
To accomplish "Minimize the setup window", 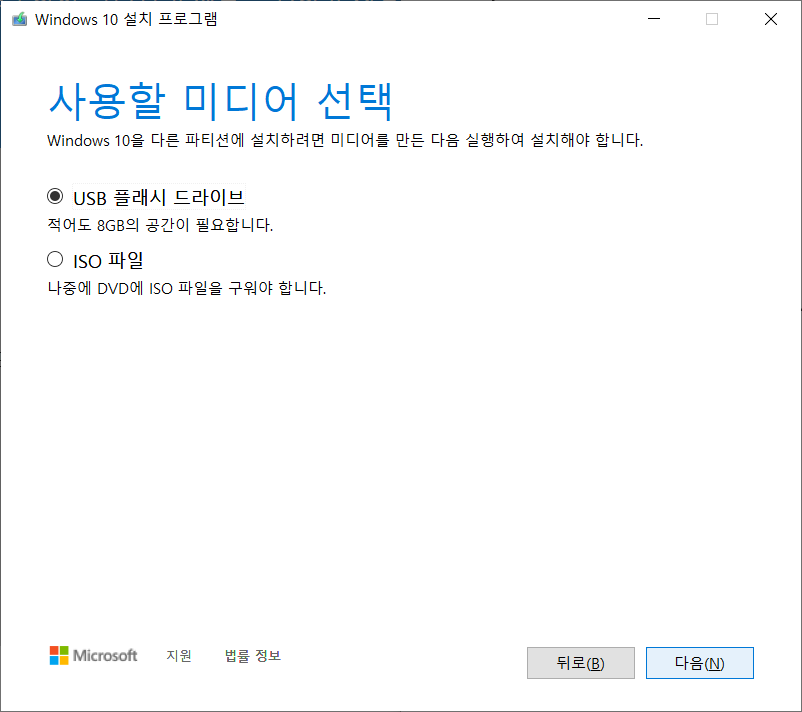I will tap(653, 18).
